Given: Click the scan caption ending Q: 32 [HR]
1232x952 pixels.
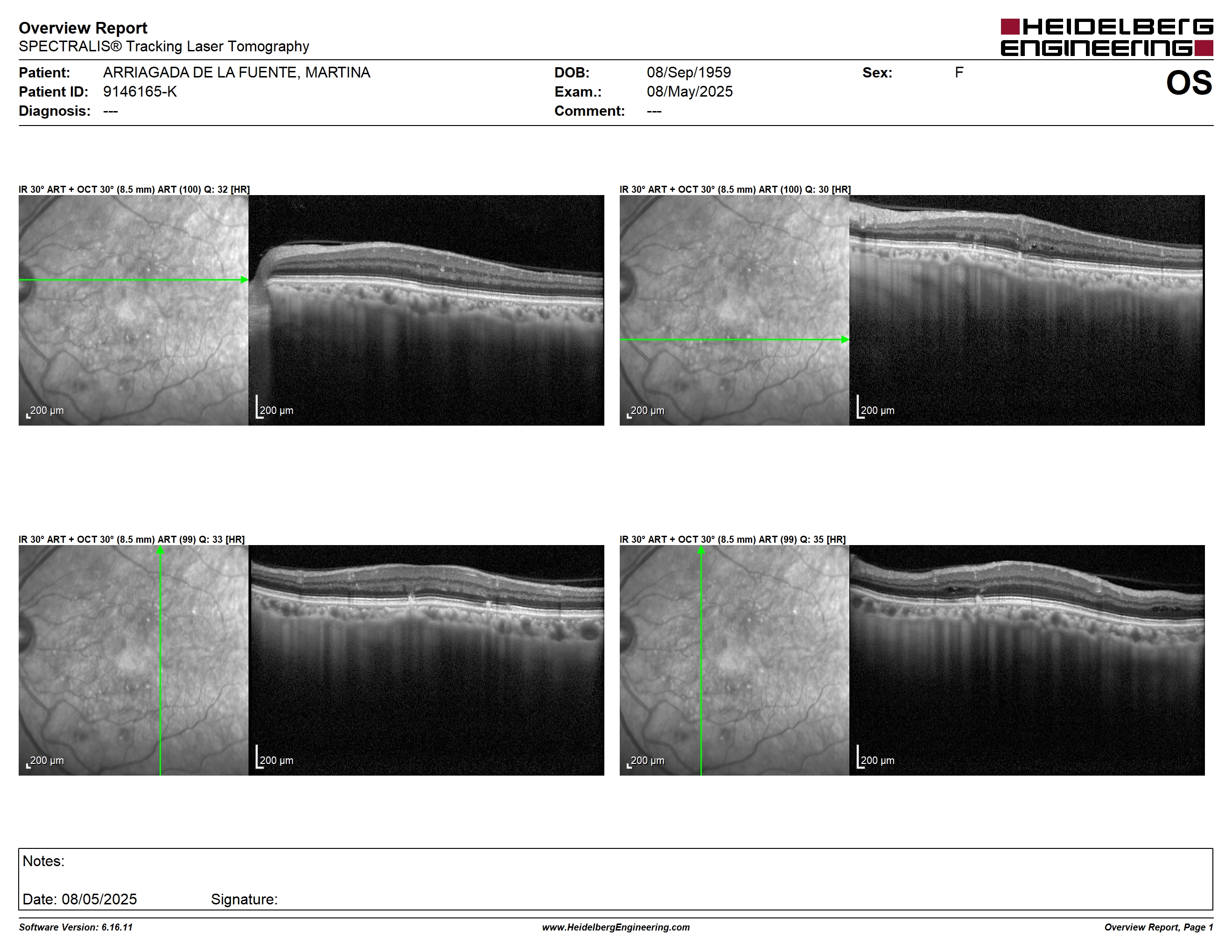Looking at the screenshot, I should pyautogui.click(x=134, y=189).
